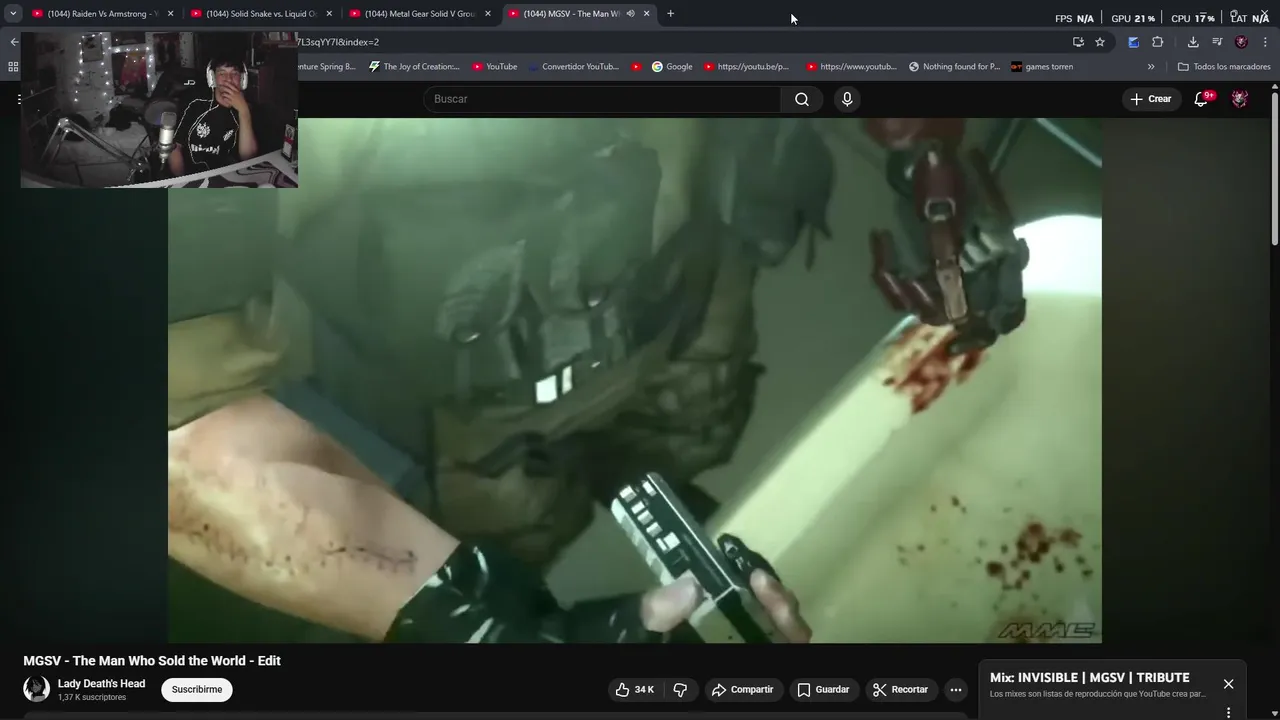
Task: Click the voice search microphone icon
Action: pos(847,99)
